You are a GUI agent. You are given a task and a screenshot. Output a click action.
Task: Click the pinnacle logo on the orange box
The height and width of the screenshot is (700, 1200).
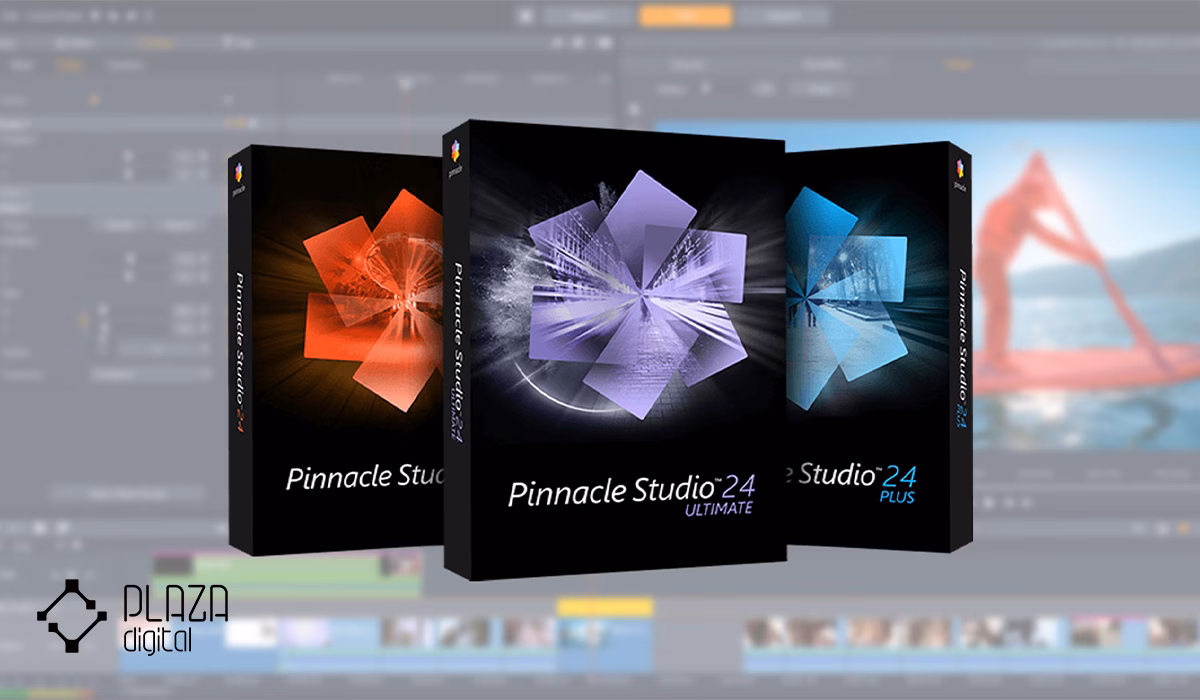[237, 176]
